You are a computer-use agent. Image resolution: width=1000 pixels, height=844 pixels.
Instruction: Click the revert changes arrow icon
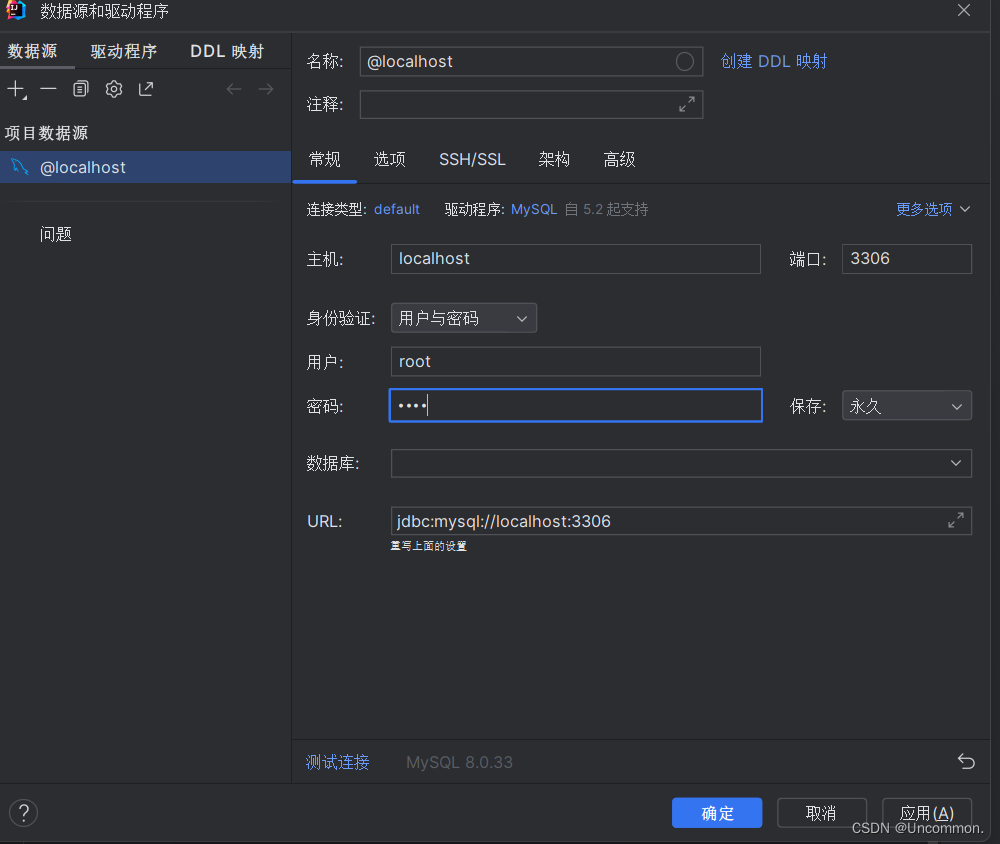(966, 761)
